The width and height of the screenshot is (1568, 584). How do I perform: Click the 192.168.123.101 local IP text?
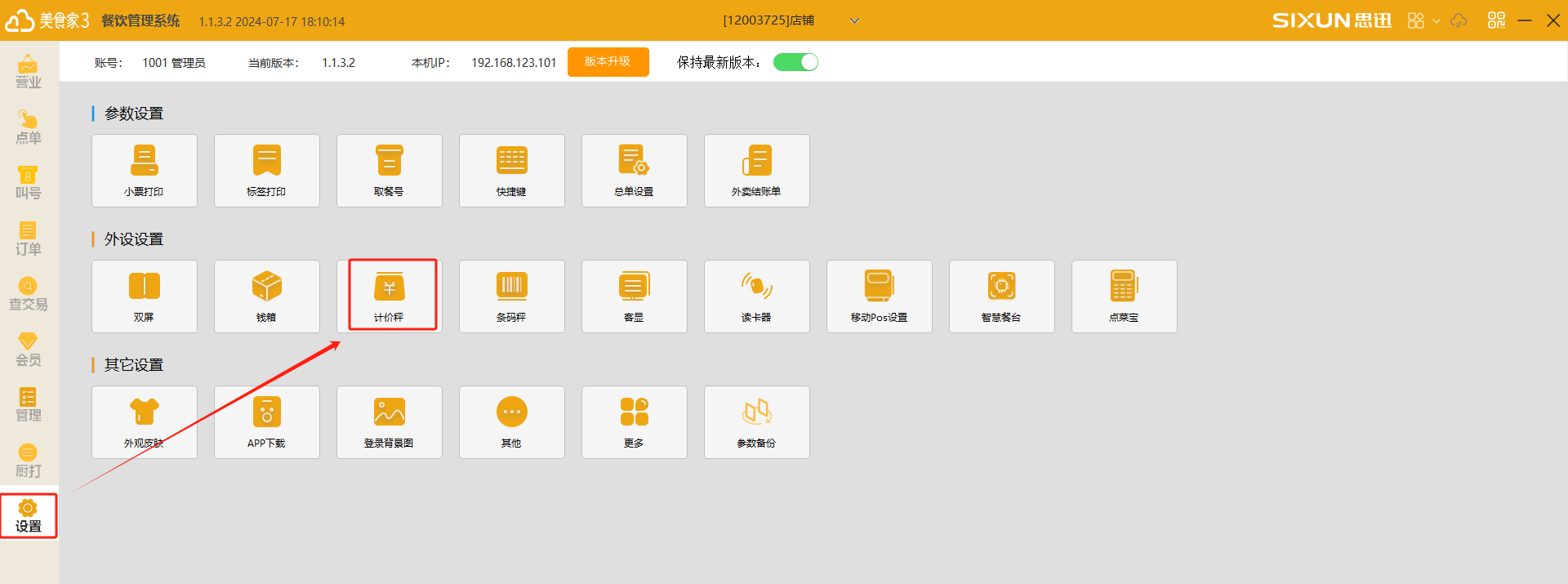514,63
